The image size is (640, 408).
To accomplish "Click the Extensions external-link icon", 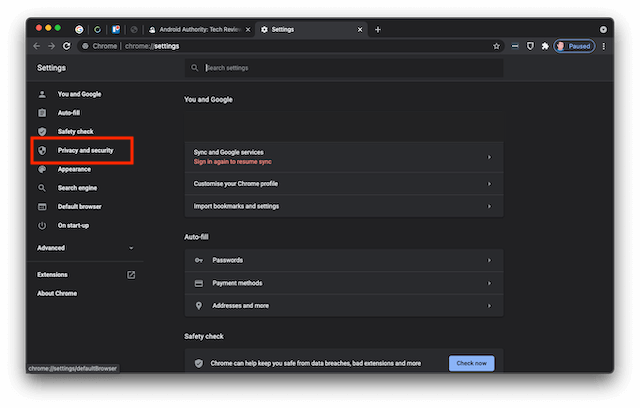I will [x=131, y=275].
